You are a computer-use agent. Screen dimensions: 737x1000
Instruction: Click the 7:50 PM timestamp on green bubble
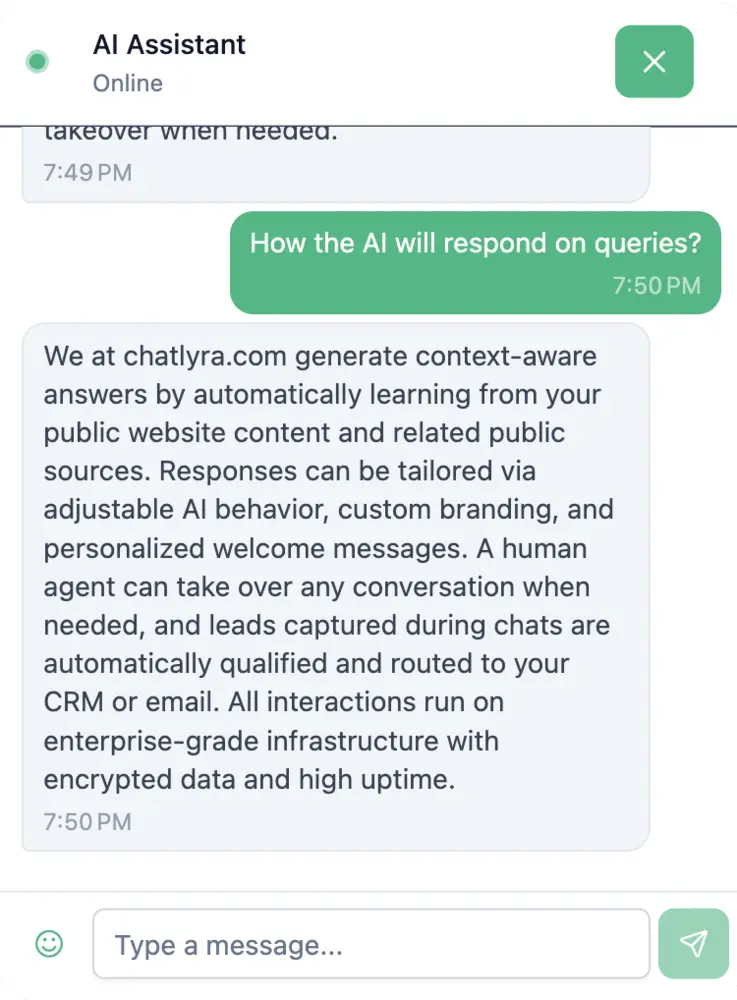tap(656, 286)
